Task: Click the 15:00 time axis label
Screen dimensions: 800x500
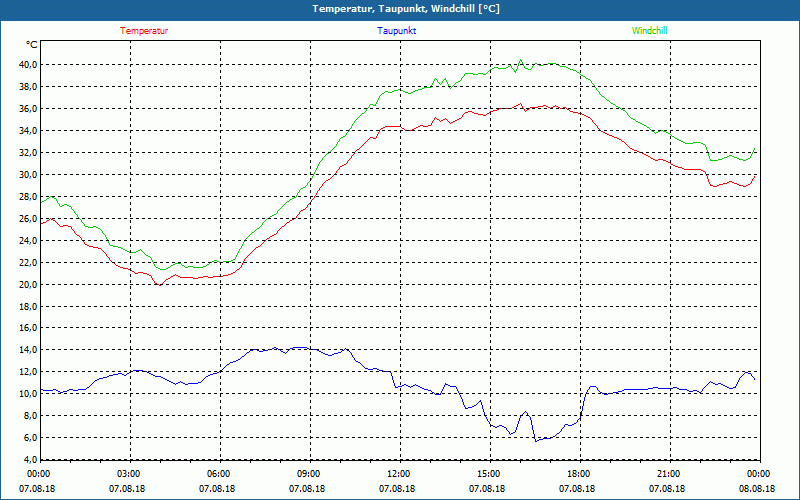Action: pyautogui.click(x=488, y=474)
